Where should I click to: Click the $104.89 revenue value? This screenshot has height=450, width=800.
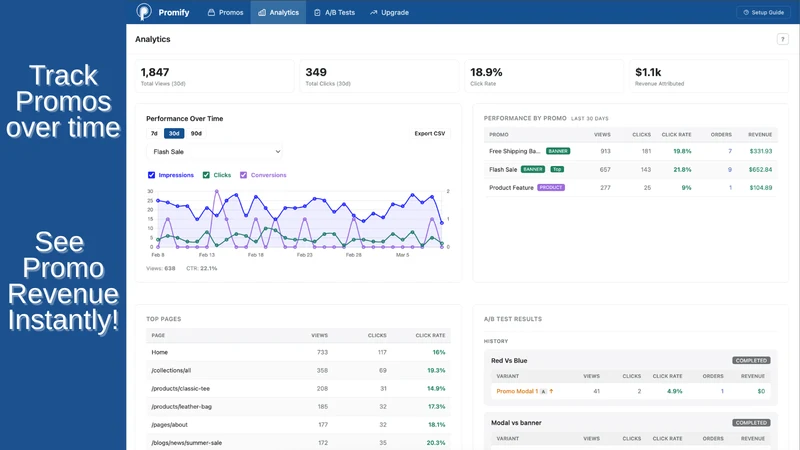click(x=761, y=188)
